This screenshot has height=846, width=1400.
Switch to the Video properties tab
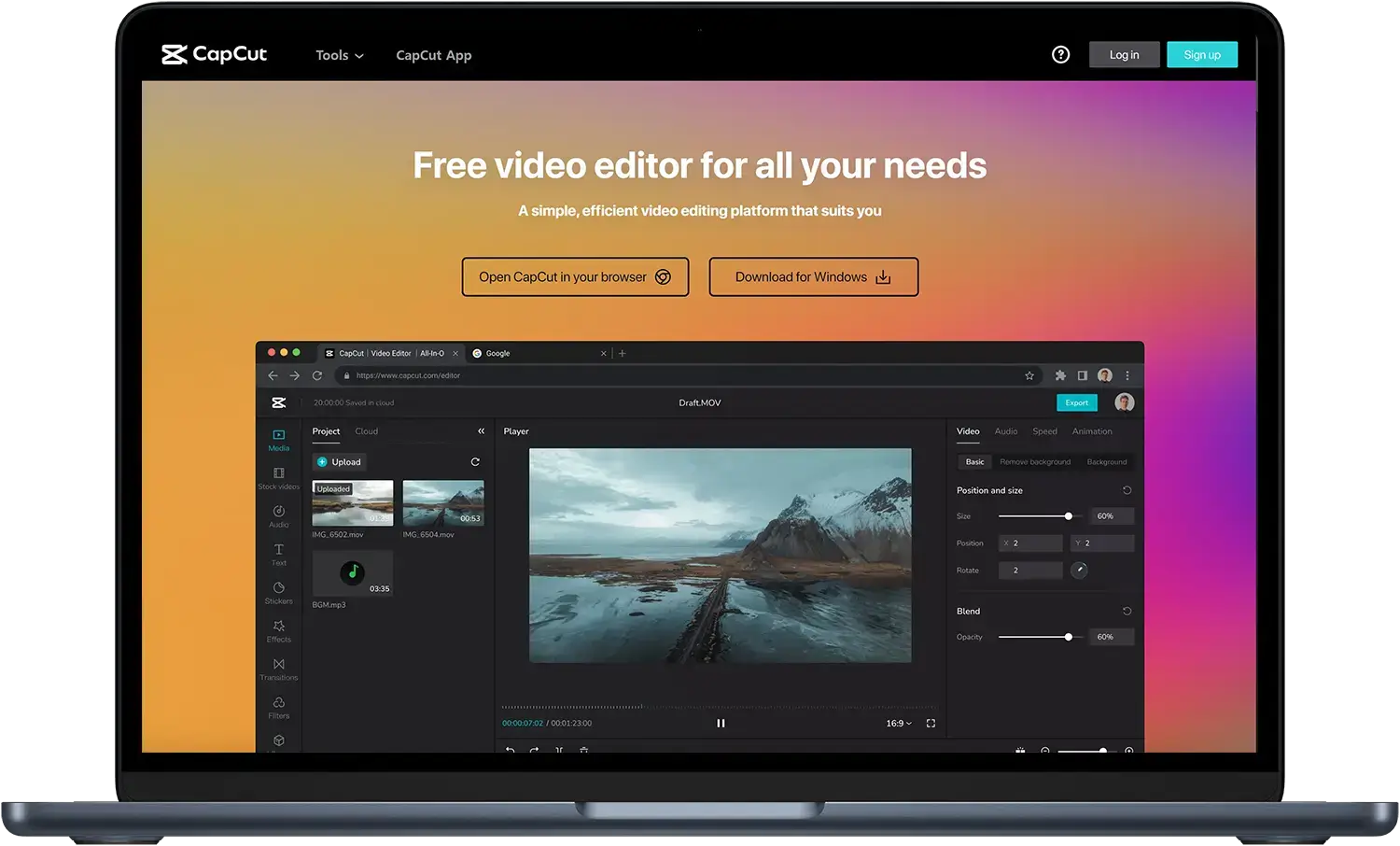[x=968, y=431]
